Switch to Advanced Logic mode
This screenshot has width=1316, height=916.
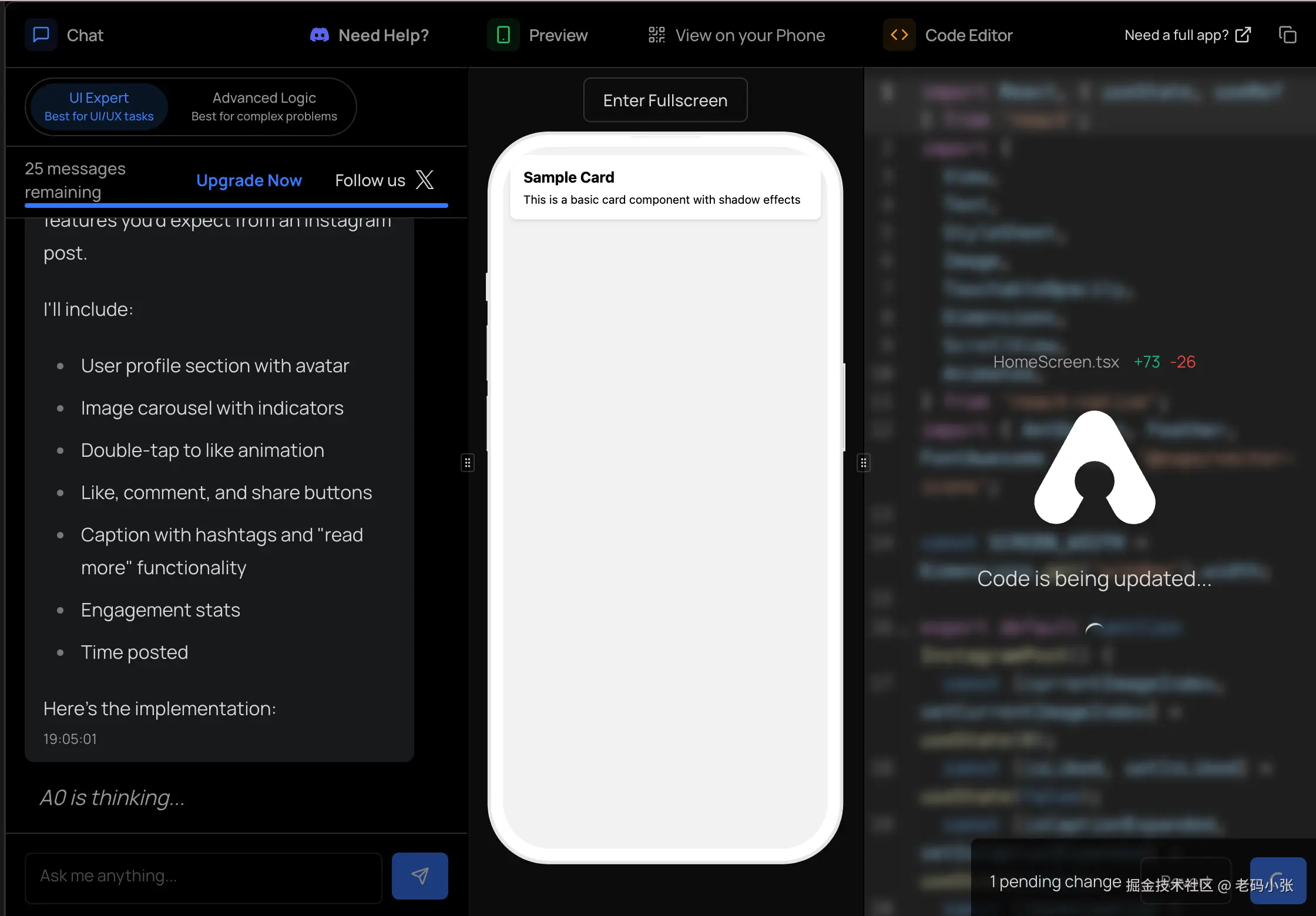click(x=263, y=106)
